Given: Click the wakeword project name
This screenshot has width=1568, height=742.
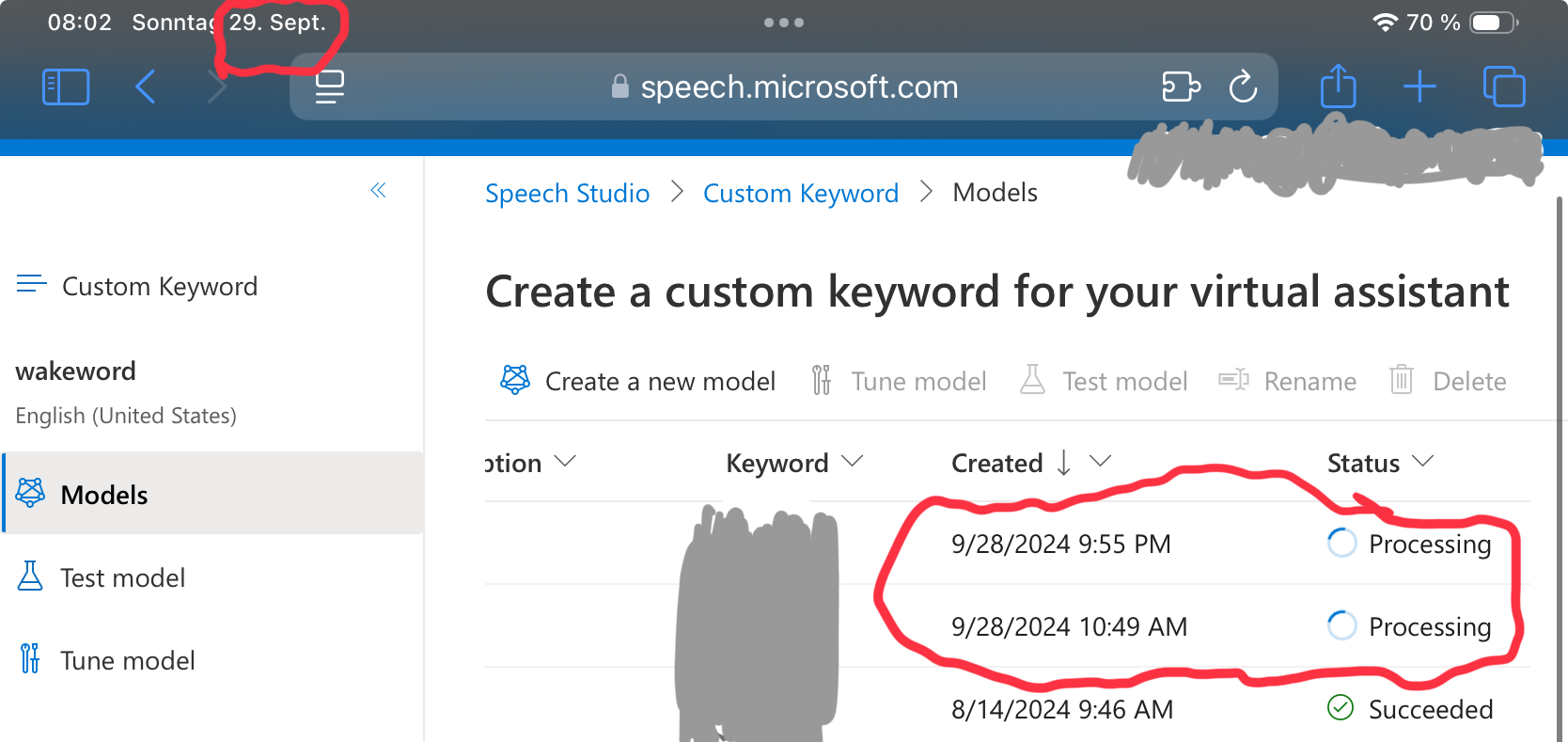Looking at the screenshot, I should click(x=75, y=371).
